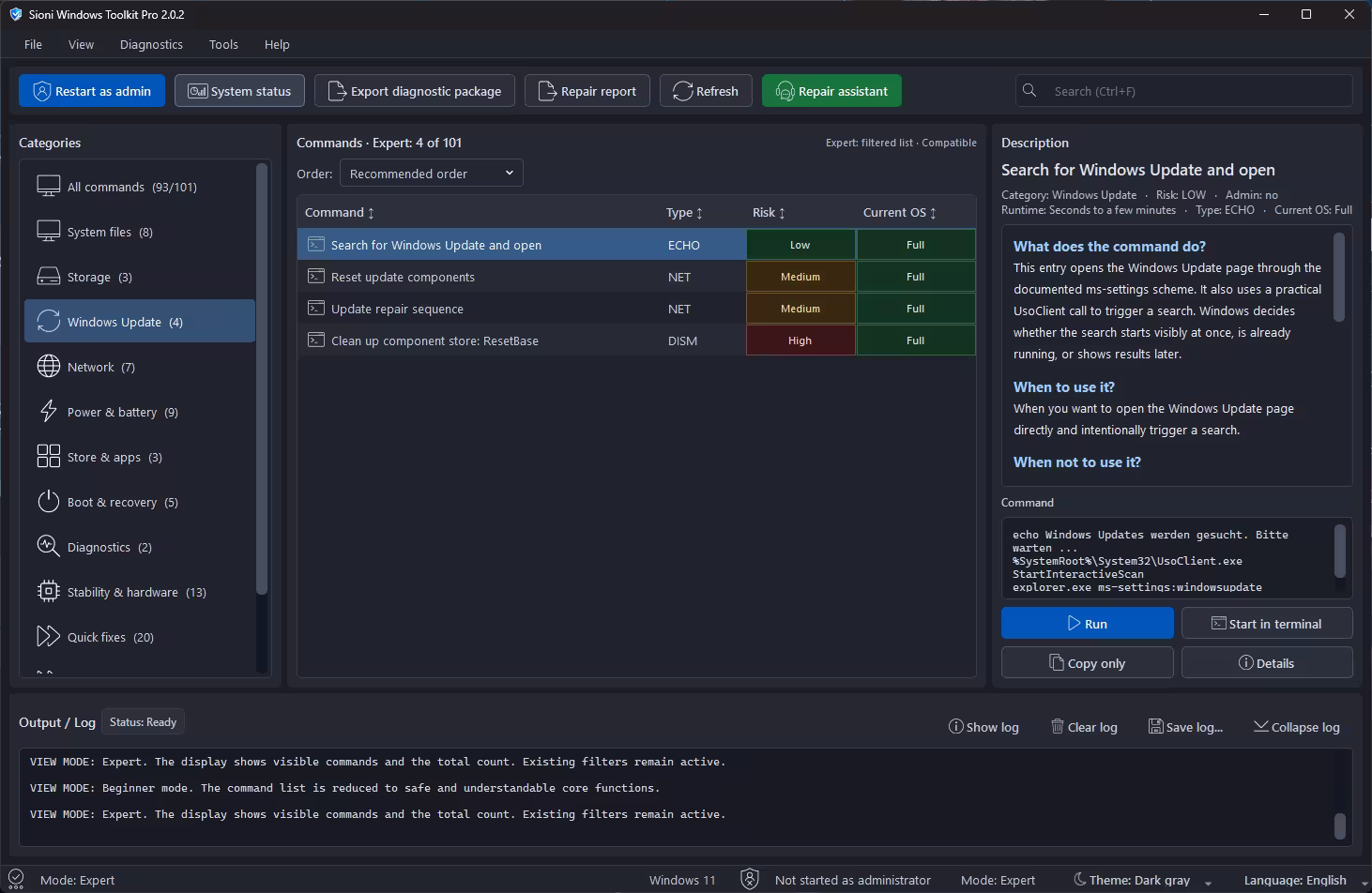Click Medium risk cell of Reset update components
Image resolution: width=1372 pixels, height=893 pixels.
[800, 277]
